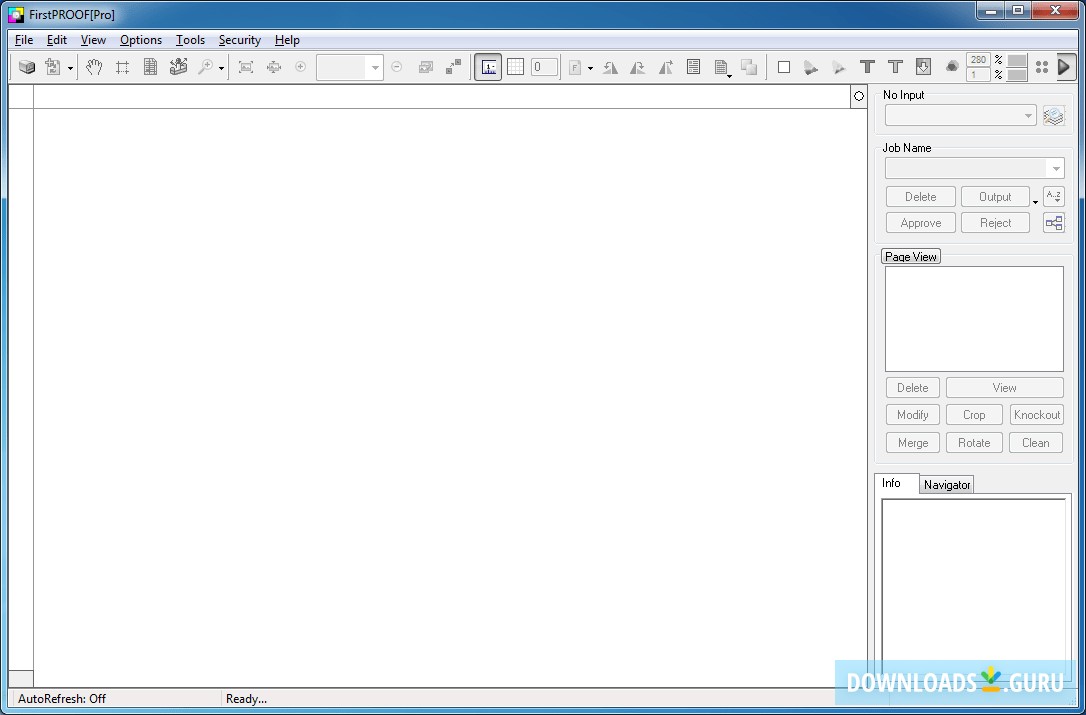Click the overlapping images toolbar icon

tap(426, 67)
